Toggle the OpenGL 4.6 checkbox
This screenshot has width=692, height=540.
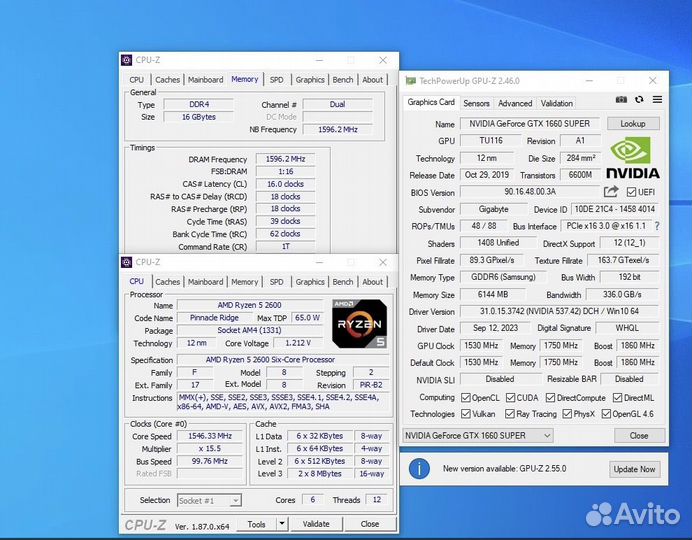(x=606, y=414)
